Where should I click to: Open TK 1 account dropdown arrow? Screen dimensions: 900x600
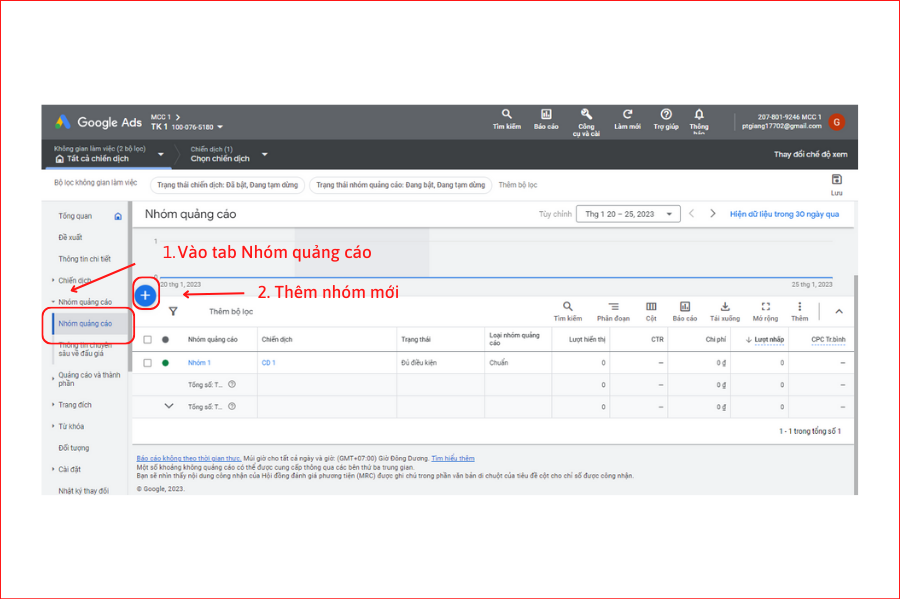coord(220,127)
